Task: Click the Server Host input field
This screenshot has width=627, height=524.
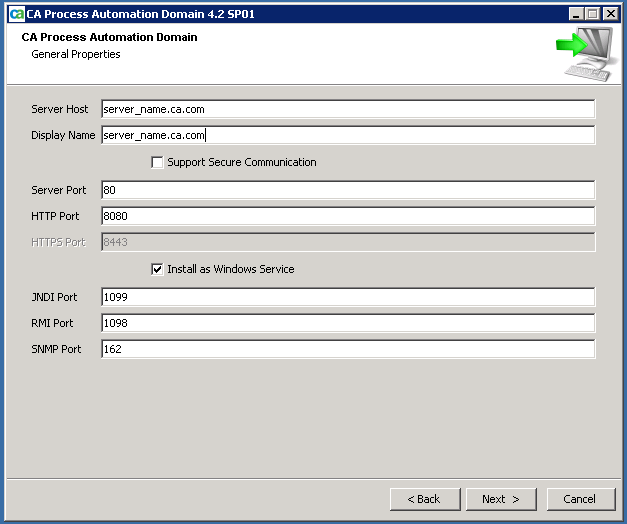Action: [348, 109]
